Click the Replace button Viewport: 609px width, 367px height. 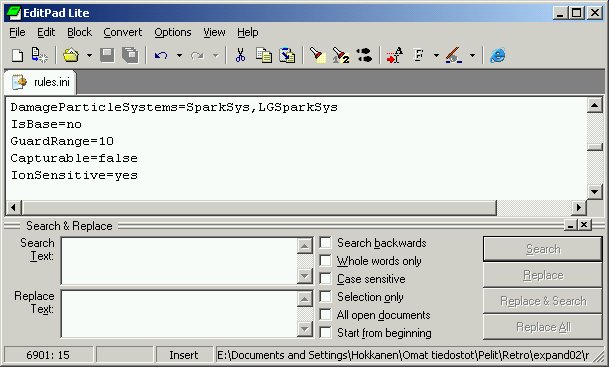pyautogui.click(x=543, y=275)
